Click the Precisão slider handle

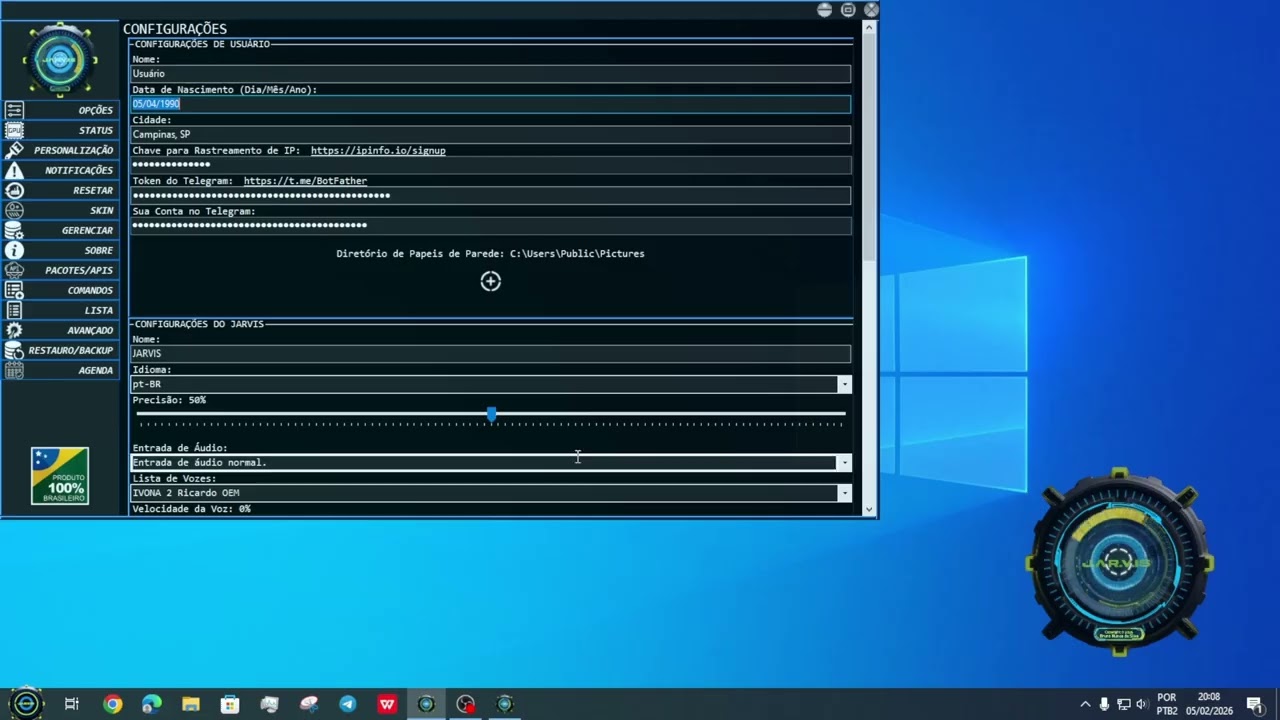click(x=491, y=414)
